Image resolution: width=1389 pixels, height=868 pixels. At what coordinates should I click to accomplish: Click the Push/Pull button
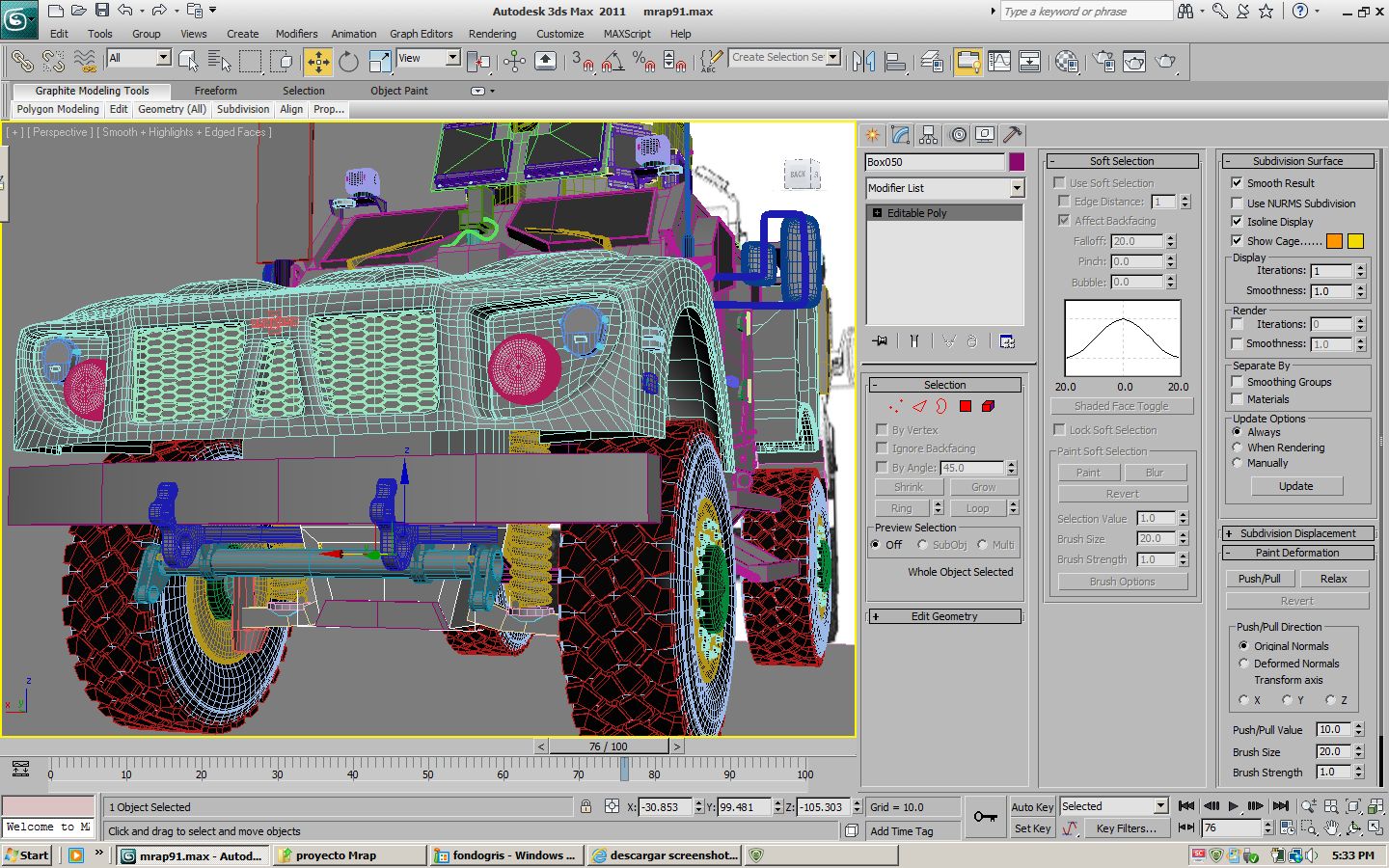(x=1260, y=579)
